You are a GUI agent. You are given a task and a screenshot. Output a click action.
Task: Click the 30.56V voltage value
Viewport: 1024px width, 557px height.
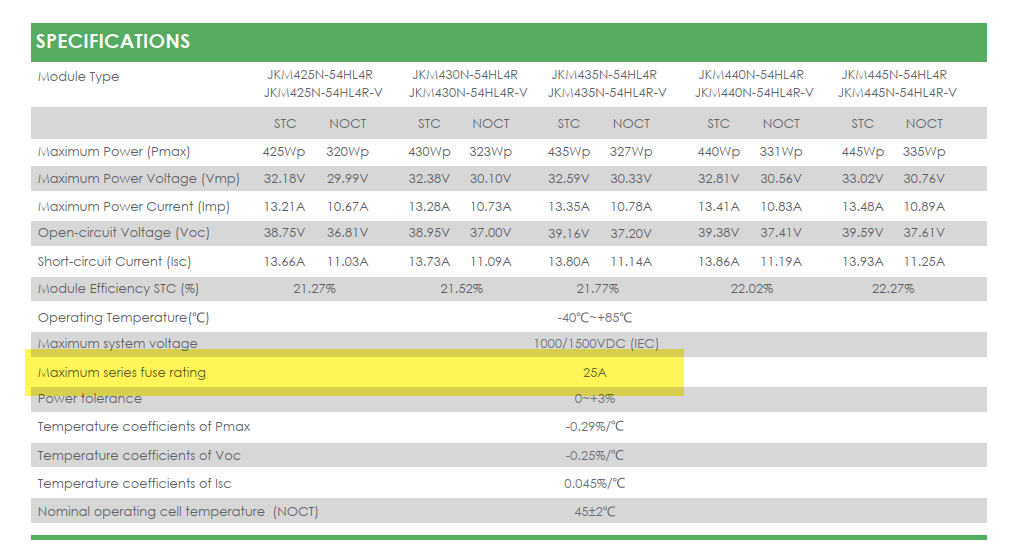[781, 178]
